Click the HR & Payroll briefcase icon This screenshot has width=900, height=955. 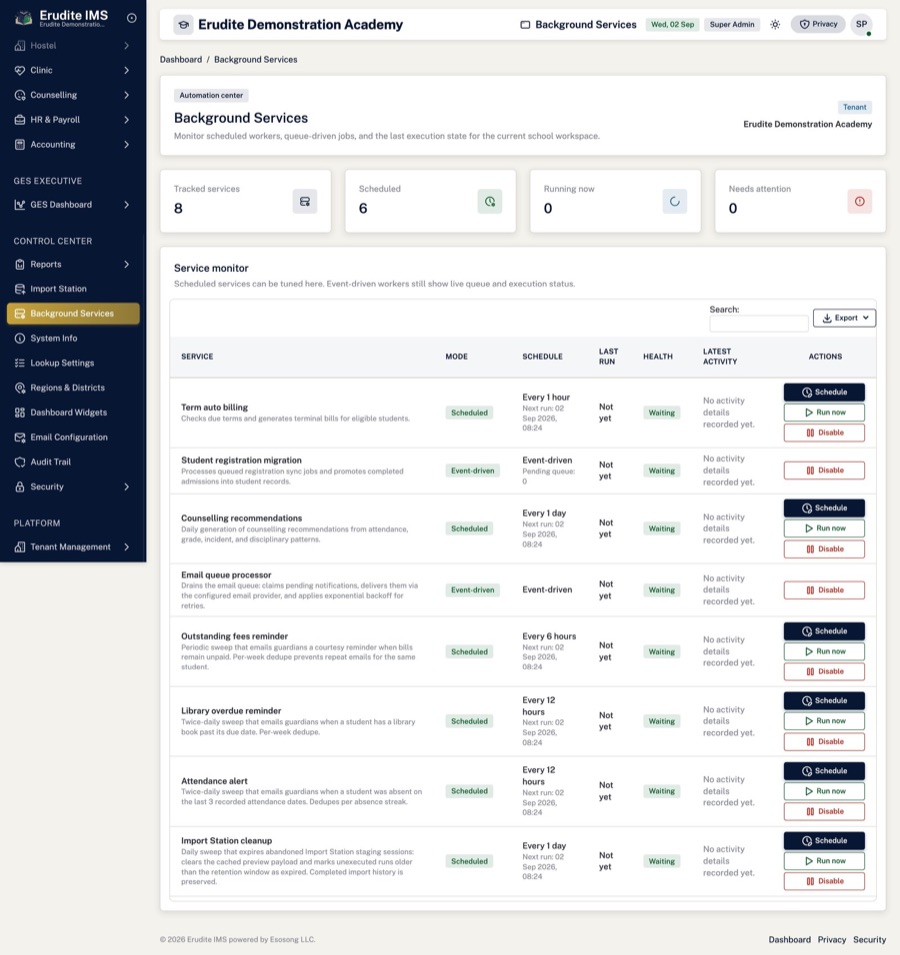19,120
